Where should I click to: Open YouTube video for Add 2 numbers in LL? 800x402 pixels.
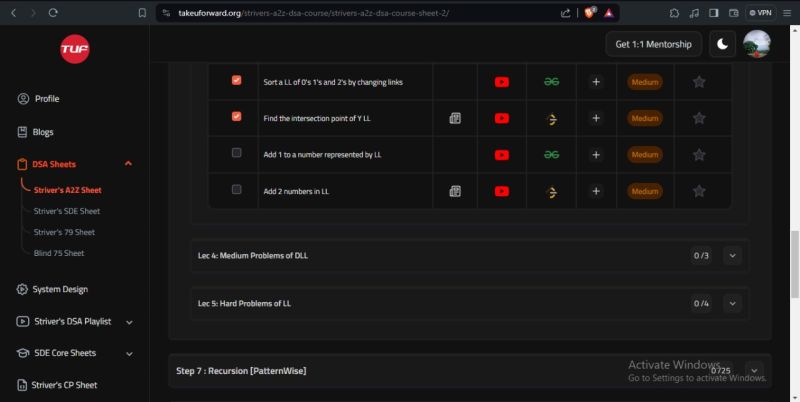502,192
